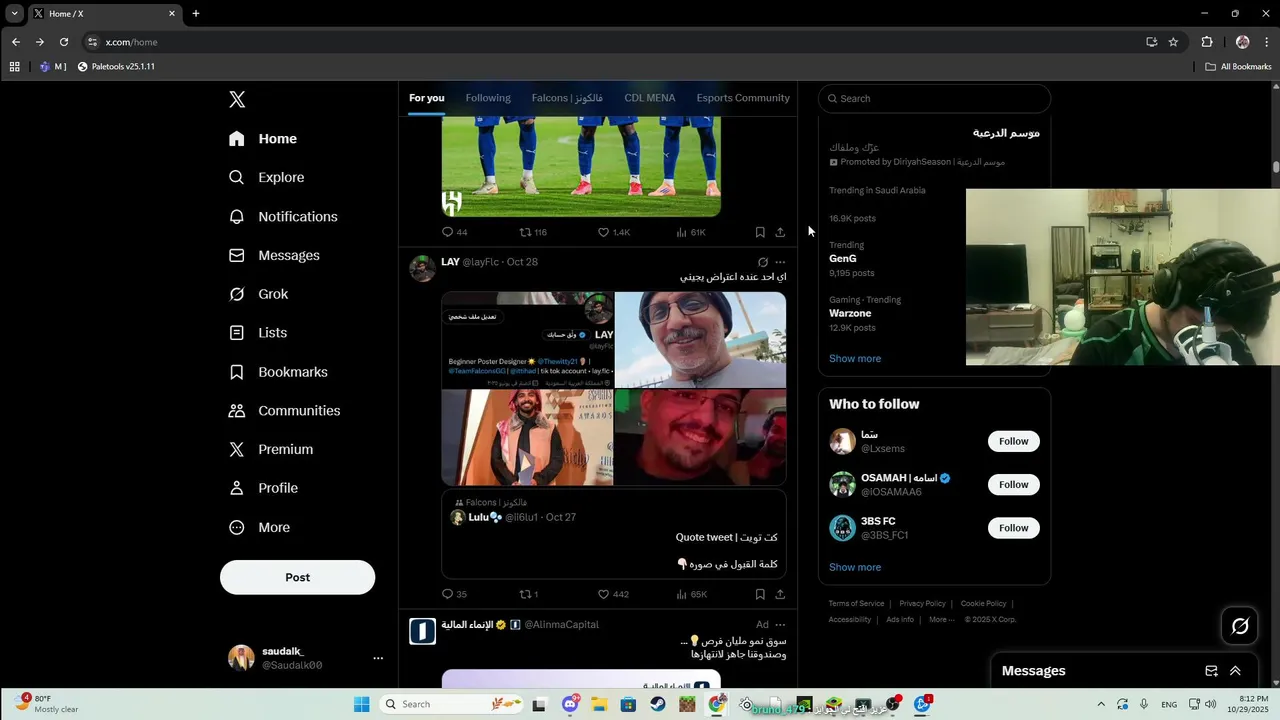
Task: Bookmark this page with the star icon
Action: click(x=1173, y=42)
